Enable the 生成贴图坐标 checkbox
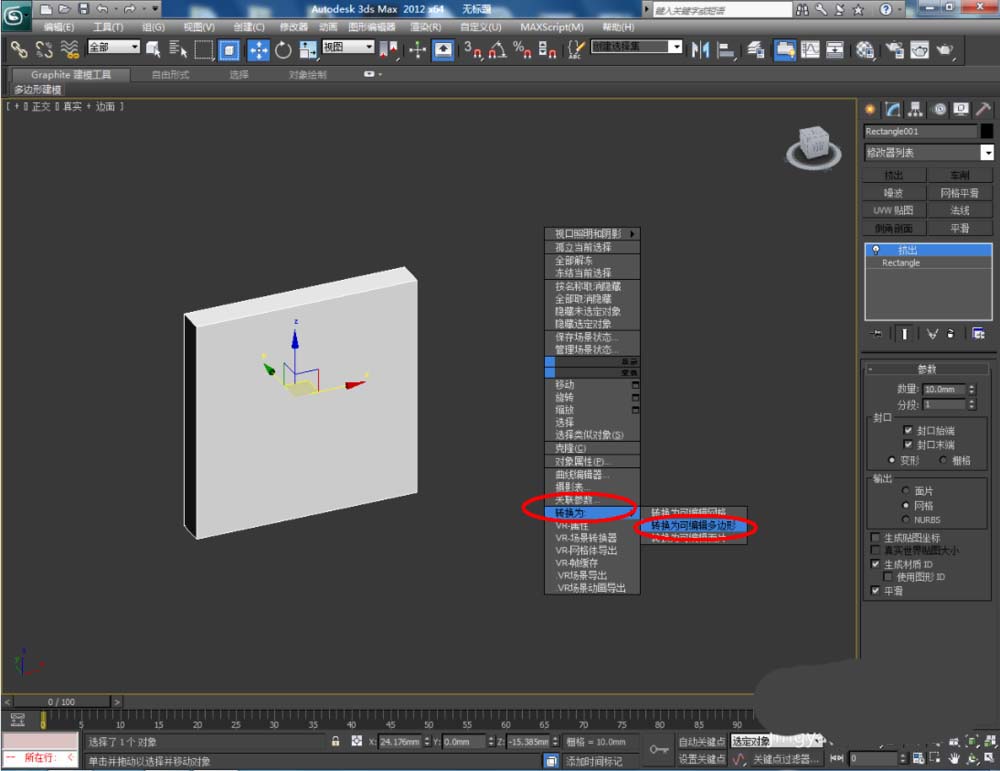The image size is (1000, 771). tap(875, 537)
